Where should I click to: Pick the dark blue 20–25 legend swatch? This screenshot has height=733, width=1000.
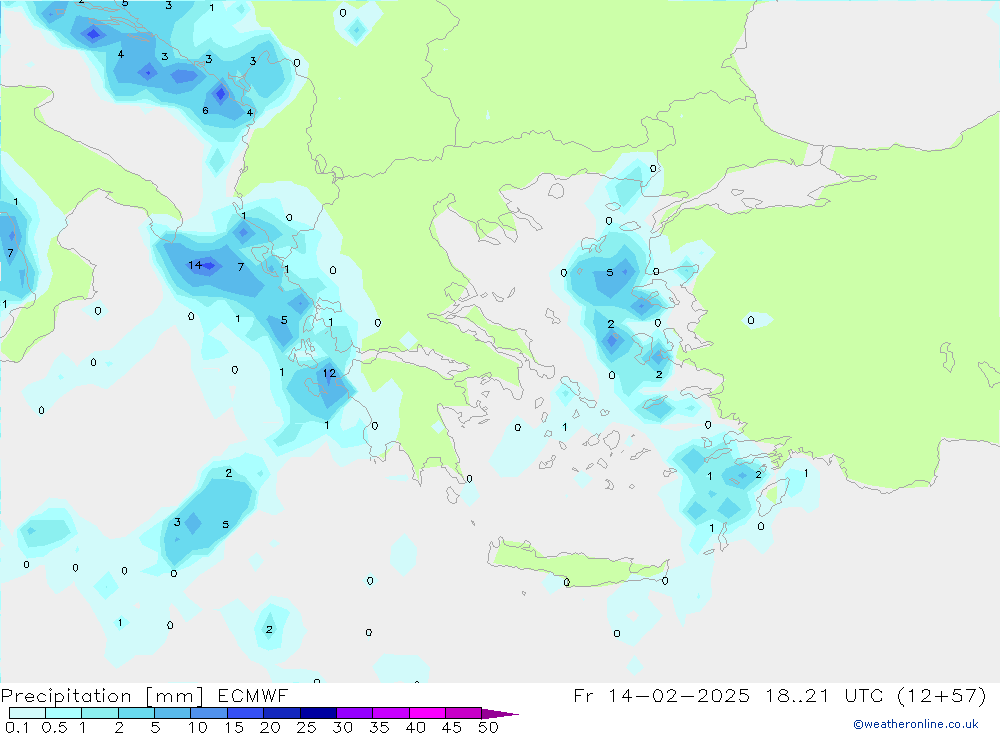(x=282, y=713)
